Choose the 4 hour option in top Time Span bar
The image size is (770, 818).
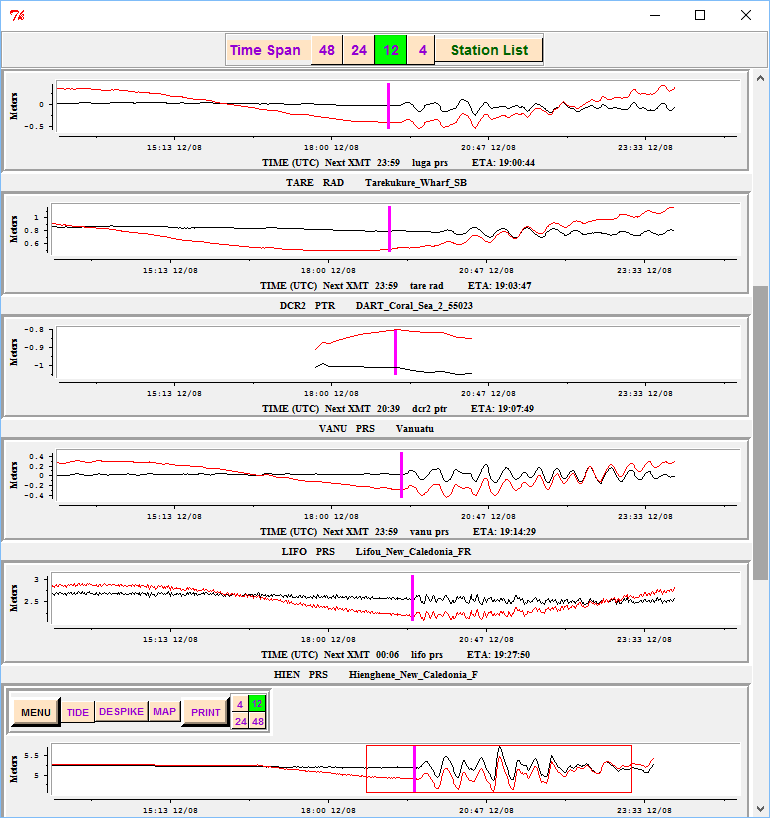(x=422, y=50)
